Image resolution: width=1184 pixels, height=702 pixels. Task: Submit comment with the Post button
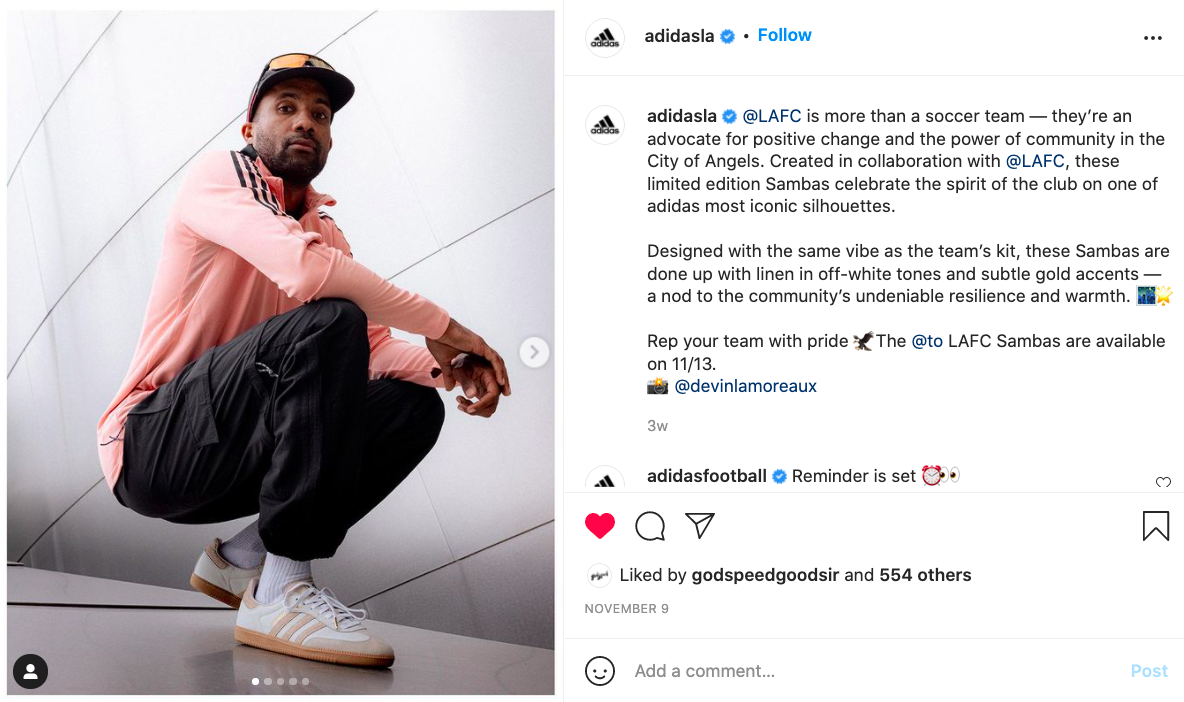[x=1149, y=671]
